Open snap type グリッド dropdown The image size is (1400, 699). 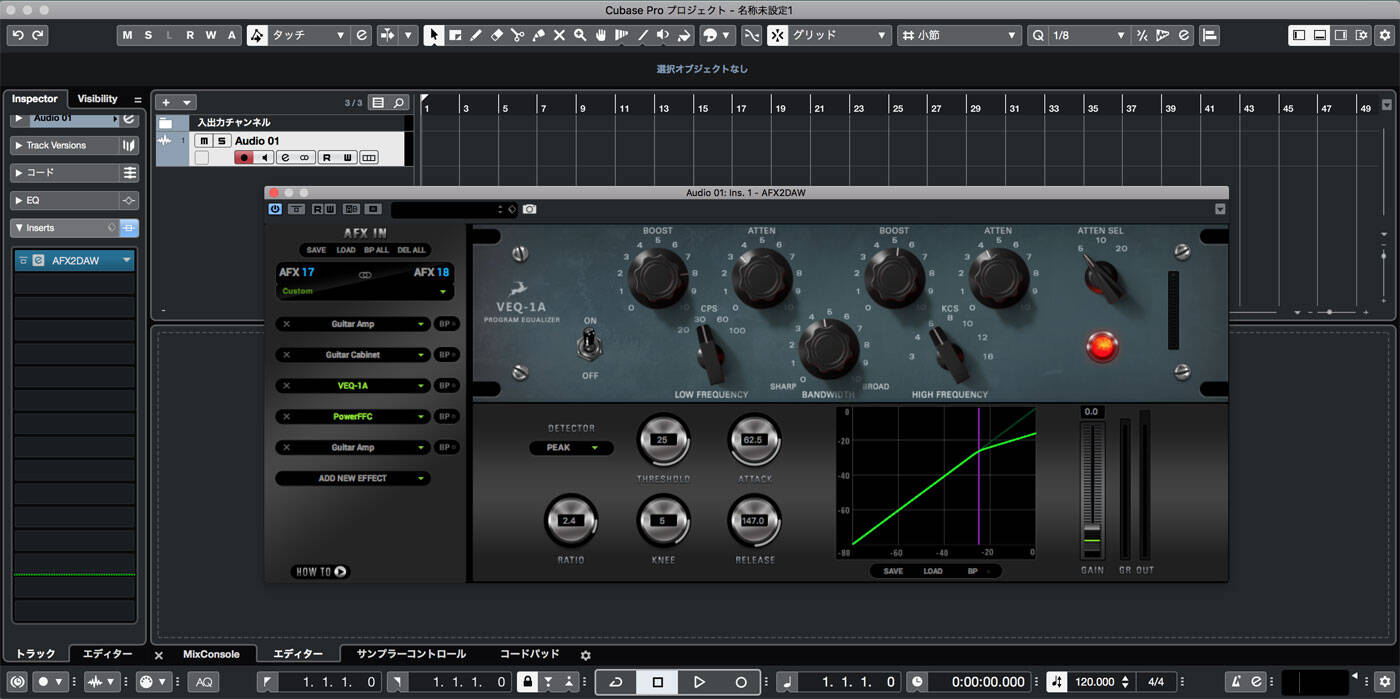click(840, 35)
